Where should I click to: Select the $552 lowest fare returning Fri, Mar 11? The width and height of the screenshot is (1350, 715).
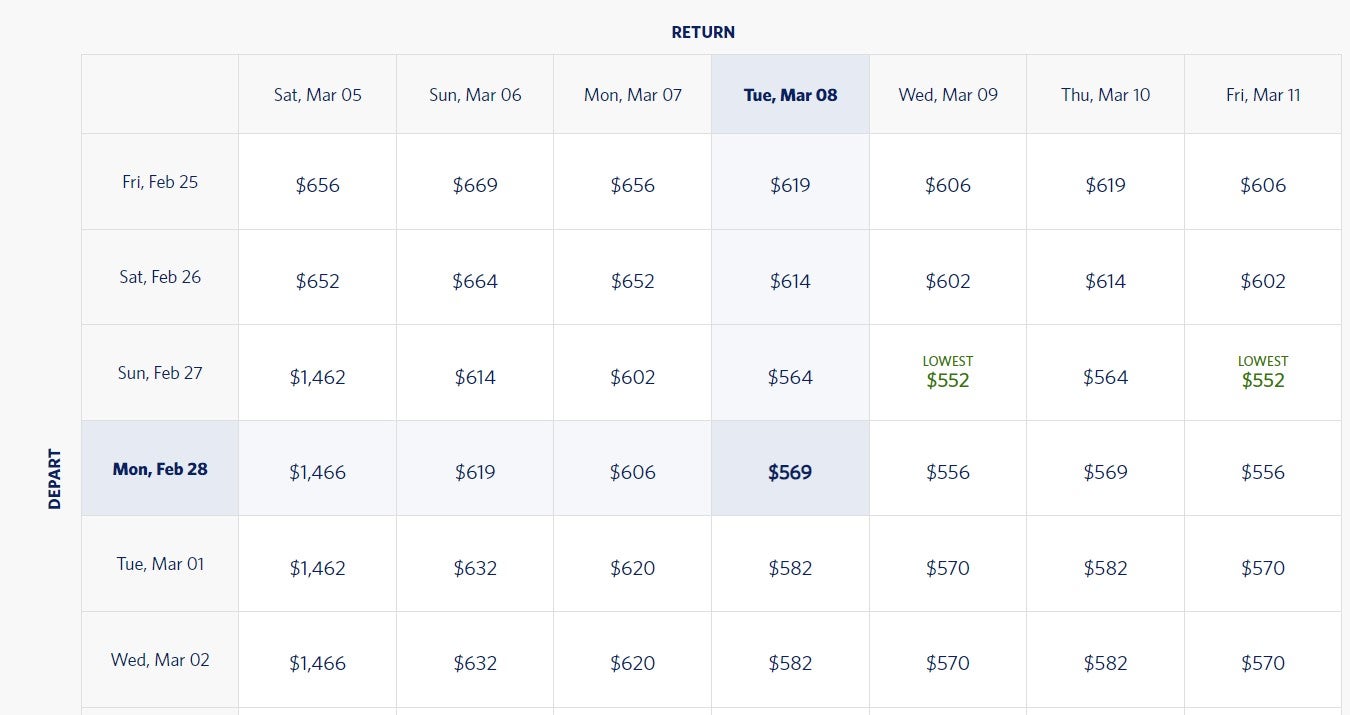pyautogui.click(x=1263, y=372)
